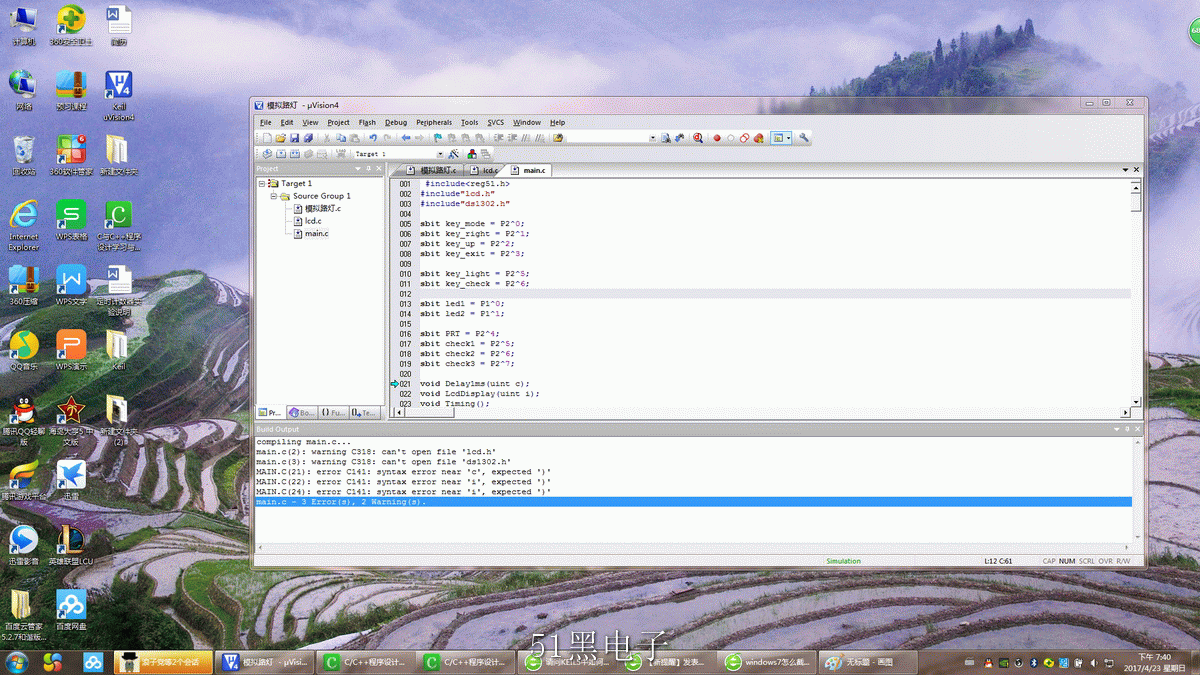Select the main.c editor tab

coord(529,170)
